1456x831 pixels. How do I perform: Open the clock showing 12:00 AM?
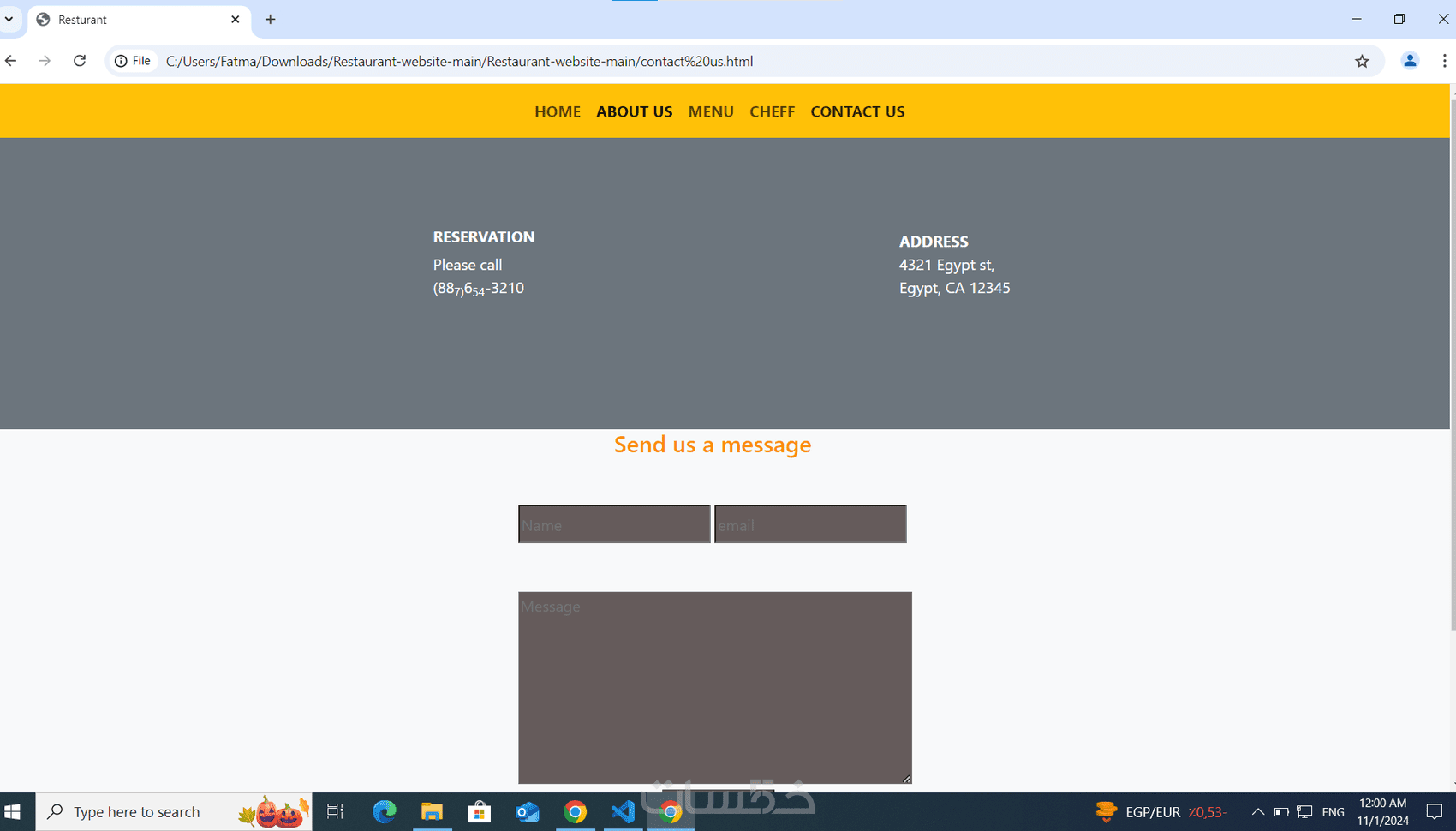tap(1382, 812)
